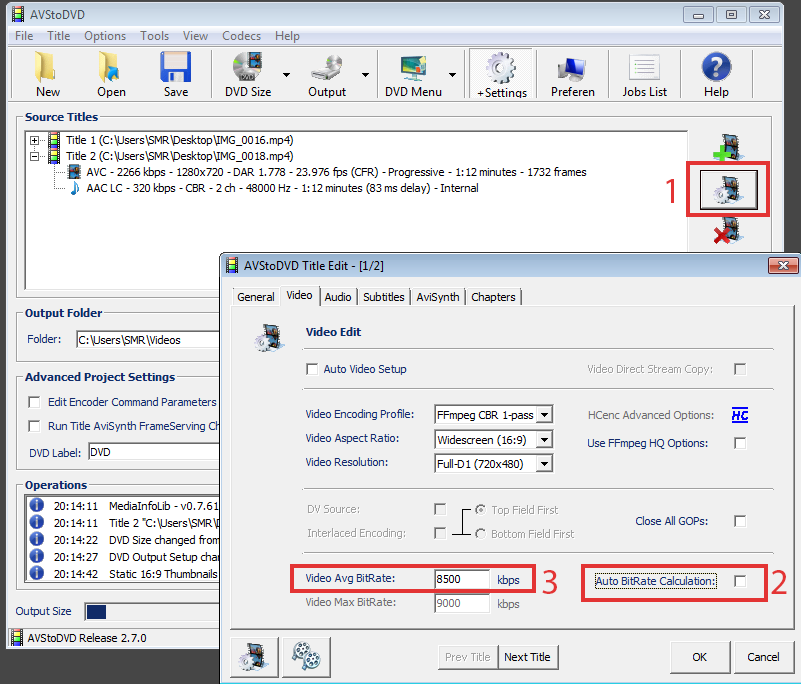Open the Output dropdown arrow
The height and width of the screenshot is (684, 801).
[x=365, y=75]
